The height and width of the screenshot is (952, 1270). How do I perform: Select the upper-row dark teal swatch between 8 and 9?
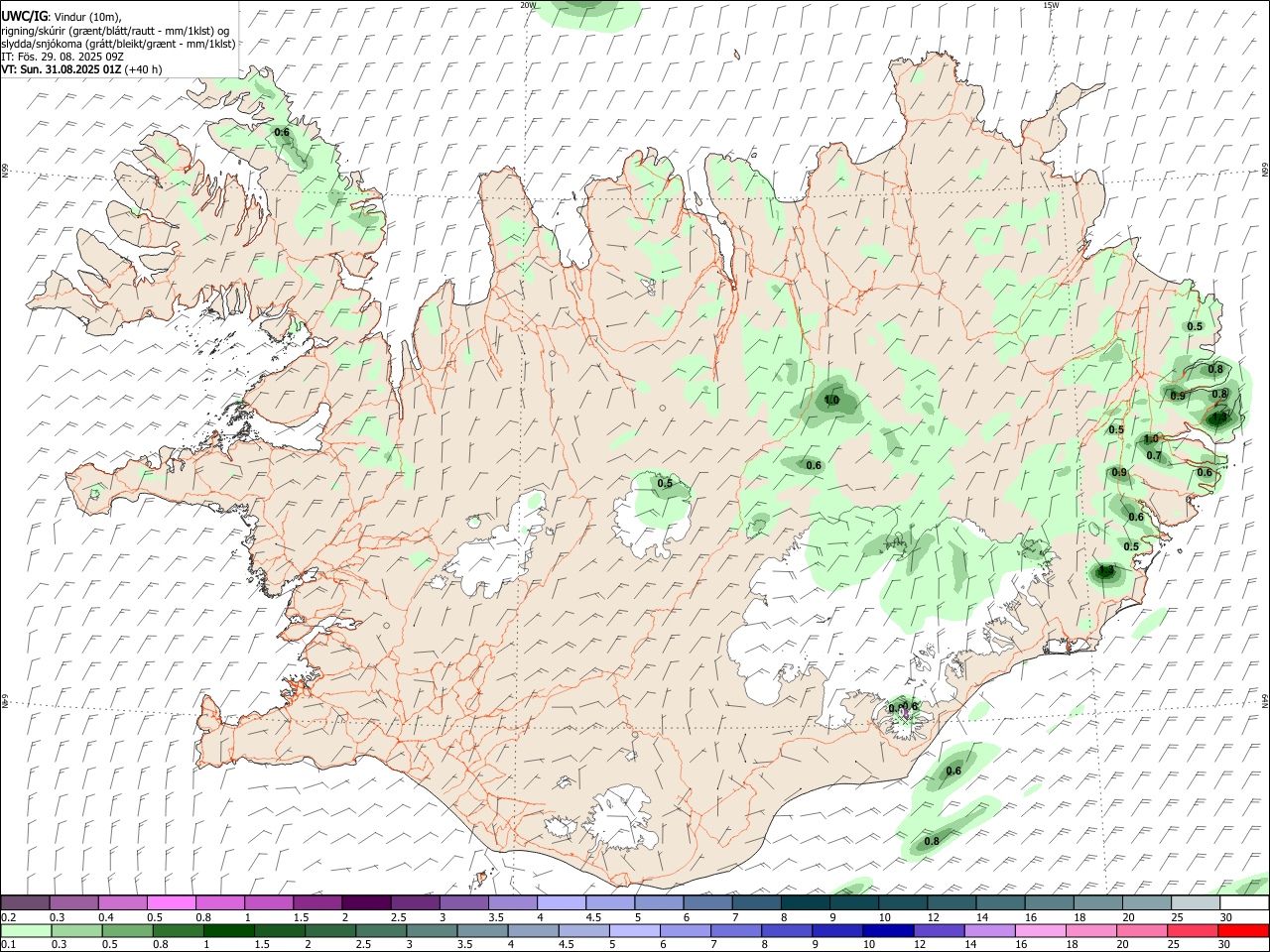805,902
